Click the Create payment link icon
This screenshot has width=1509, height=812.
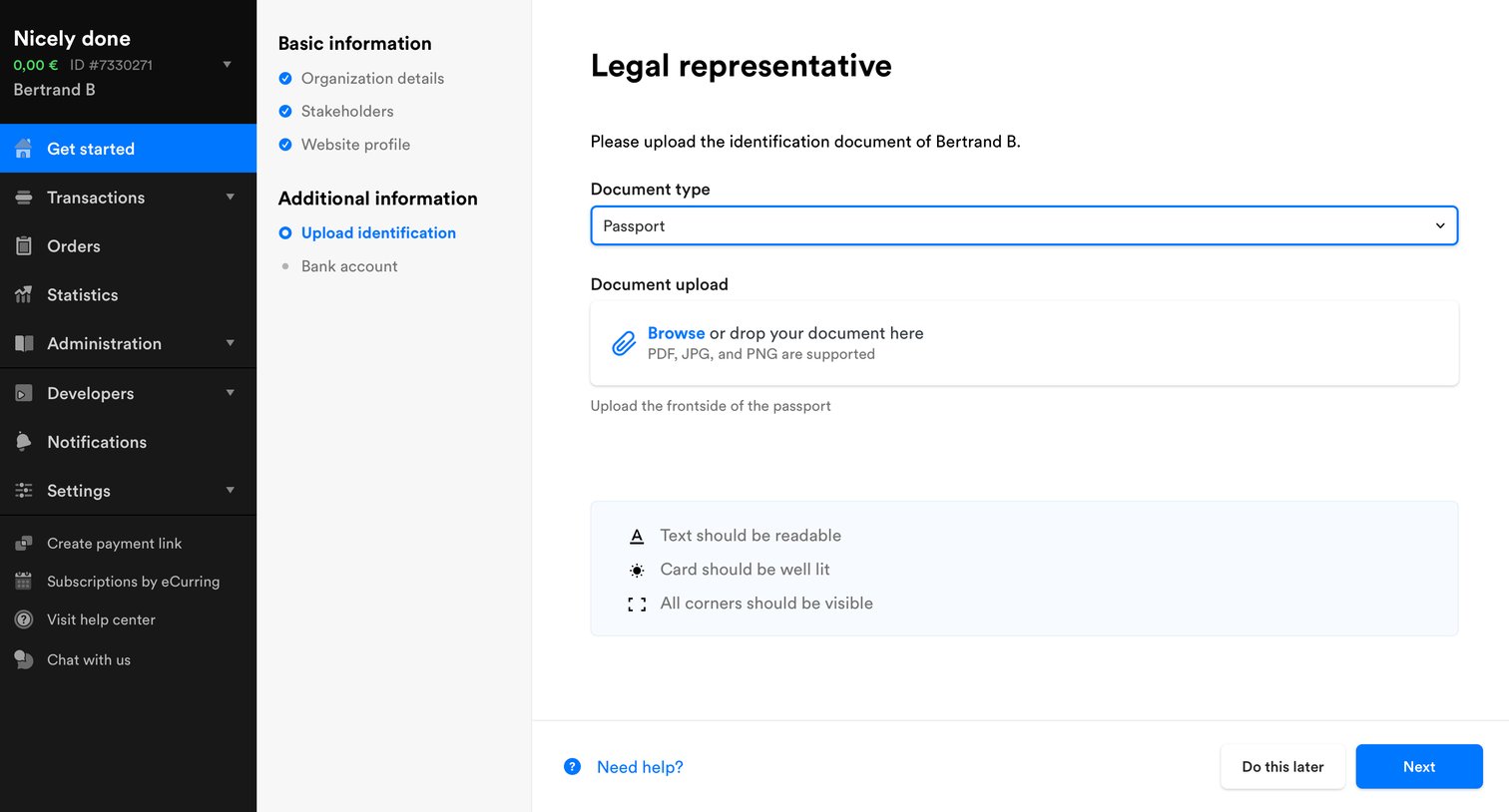[x=24, y=544]
